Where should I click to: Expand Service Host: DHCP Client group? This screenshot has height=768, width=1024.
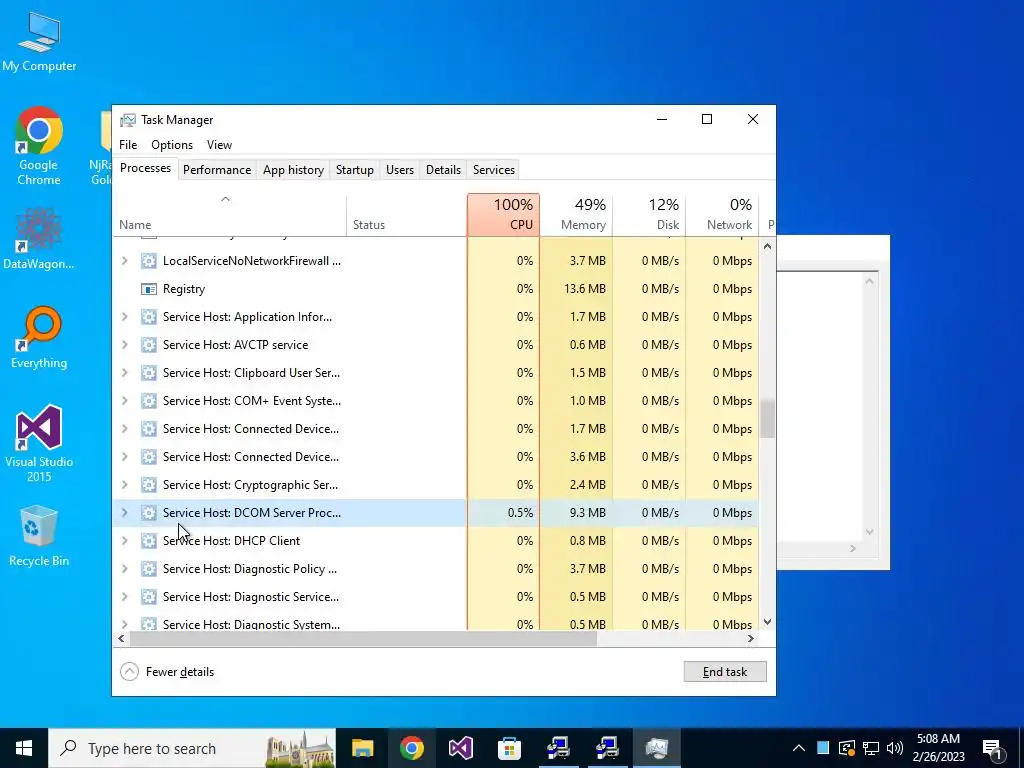tap(125, 541)
